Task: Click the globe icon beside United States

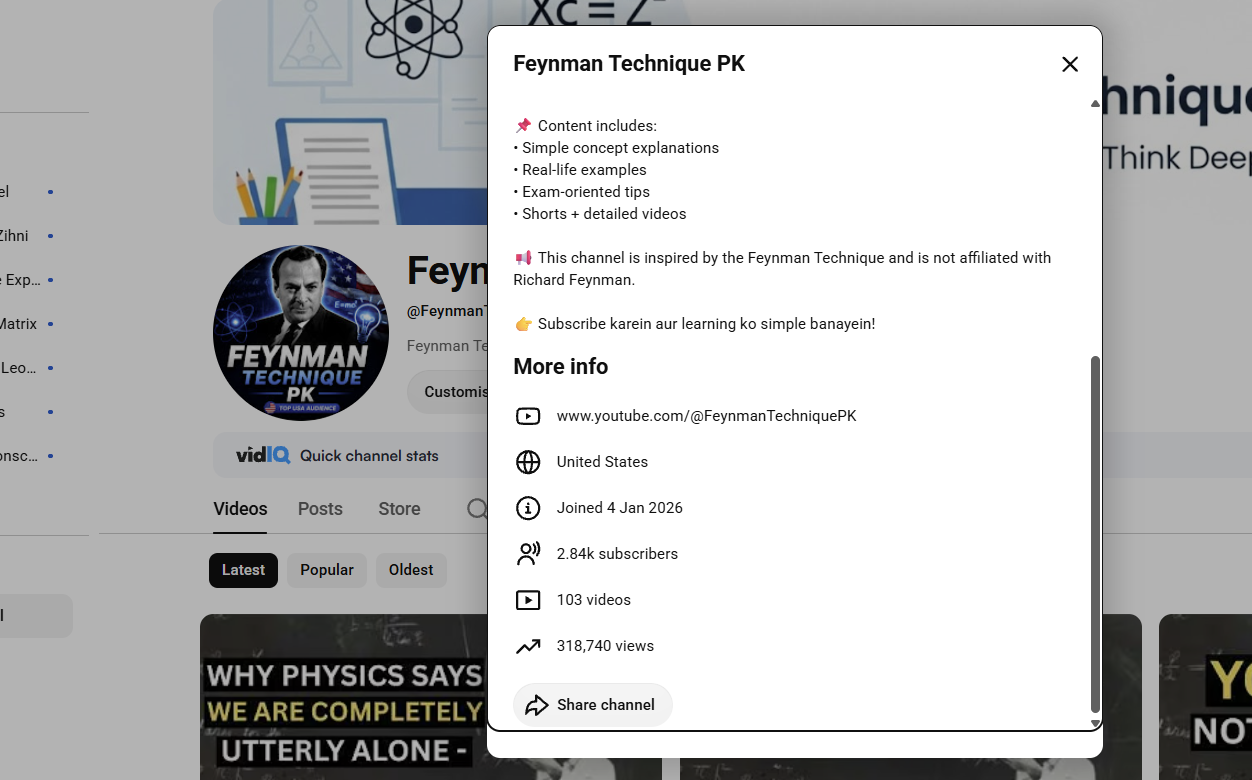Action: (528, 462)
